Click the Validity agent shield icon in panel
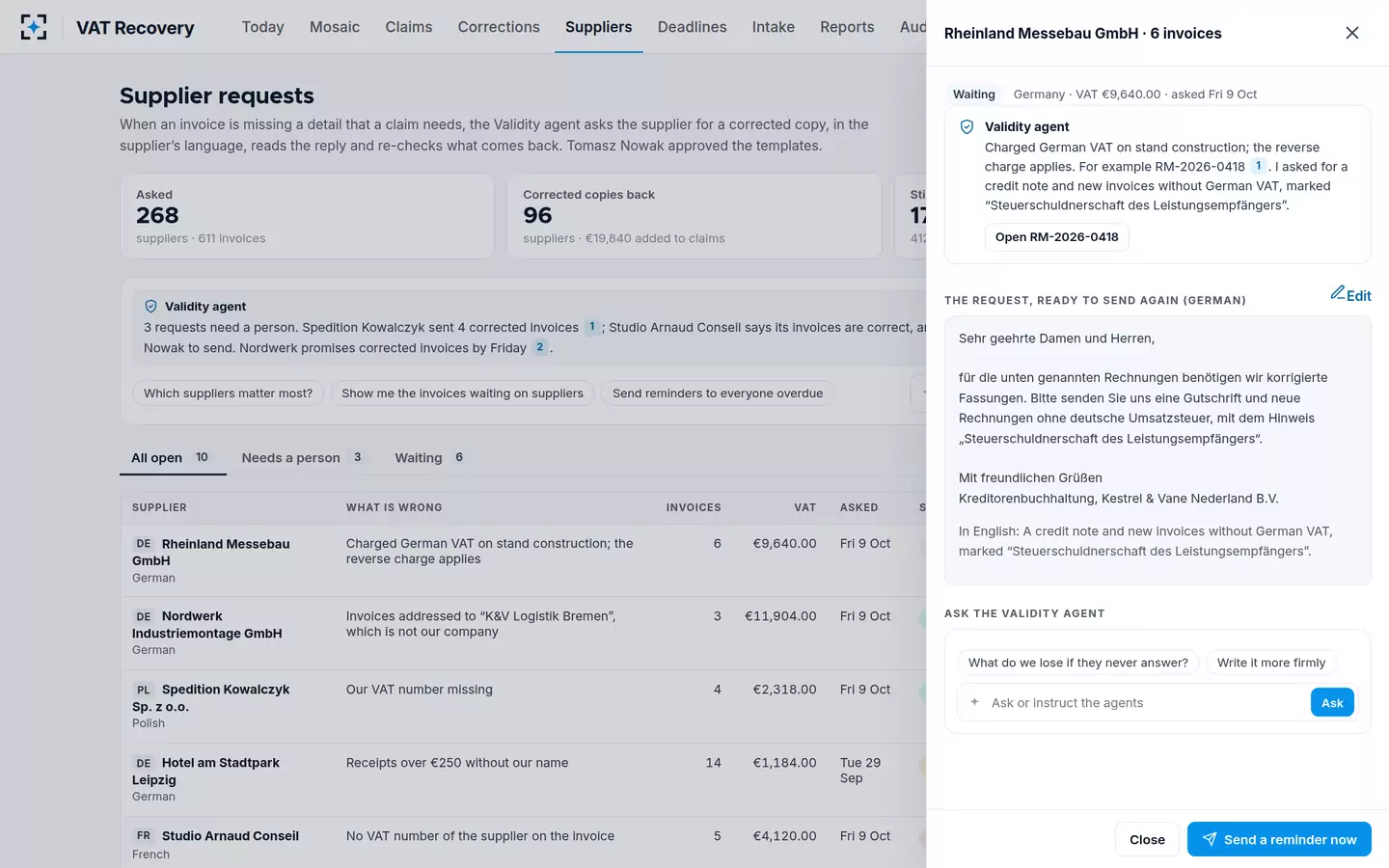The image size is (1389, 868). coord(967,126)
